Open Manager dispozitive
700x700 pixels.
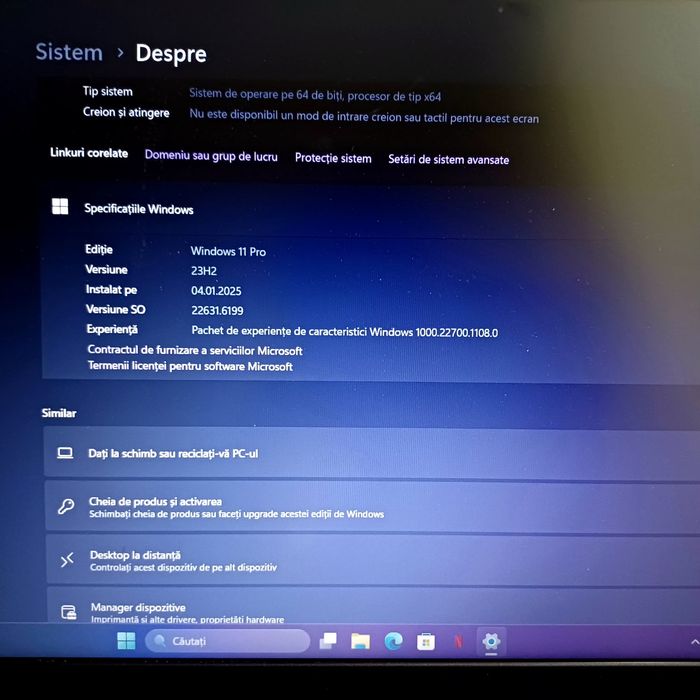[373, 607]
